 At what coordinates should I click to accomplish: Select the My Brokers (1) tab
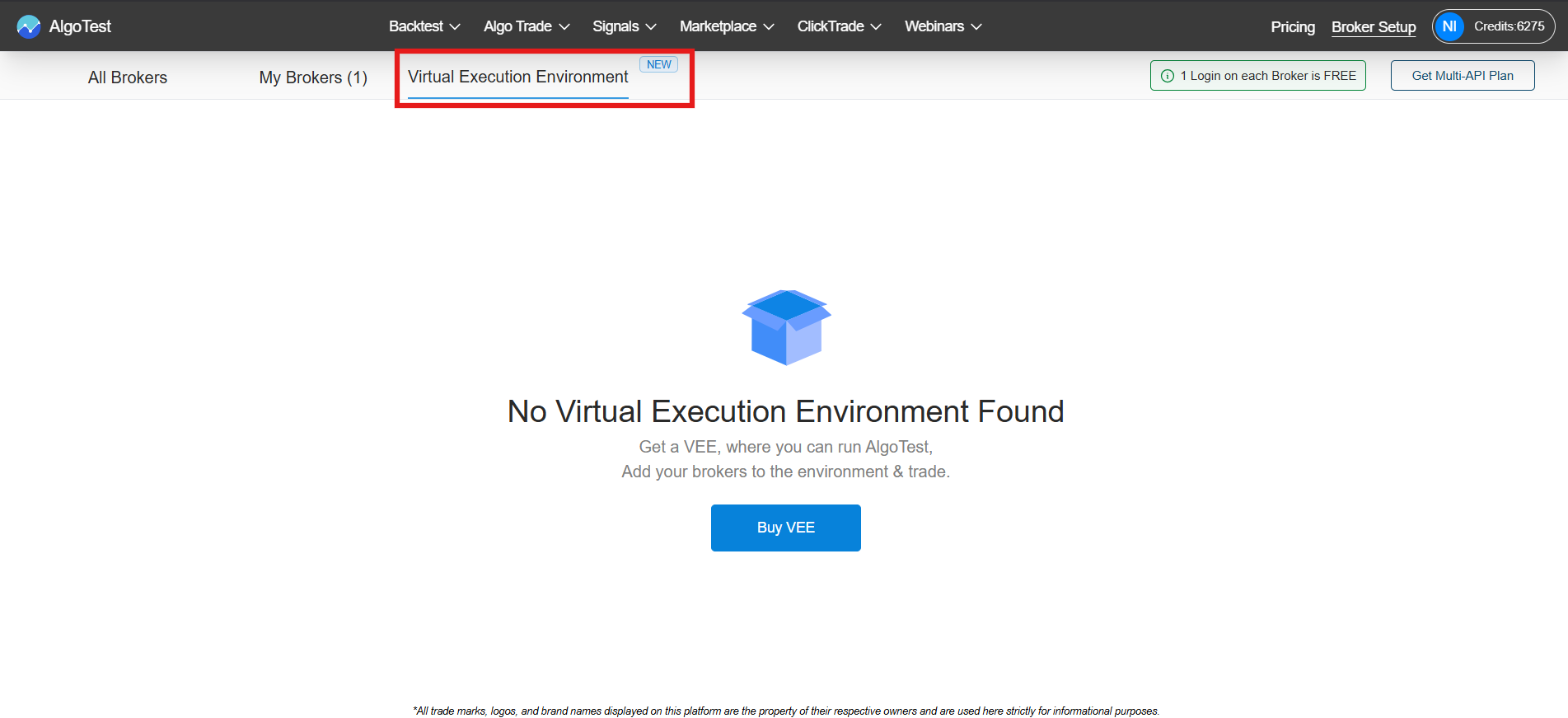pyautogui.click(x=313, y=77)
